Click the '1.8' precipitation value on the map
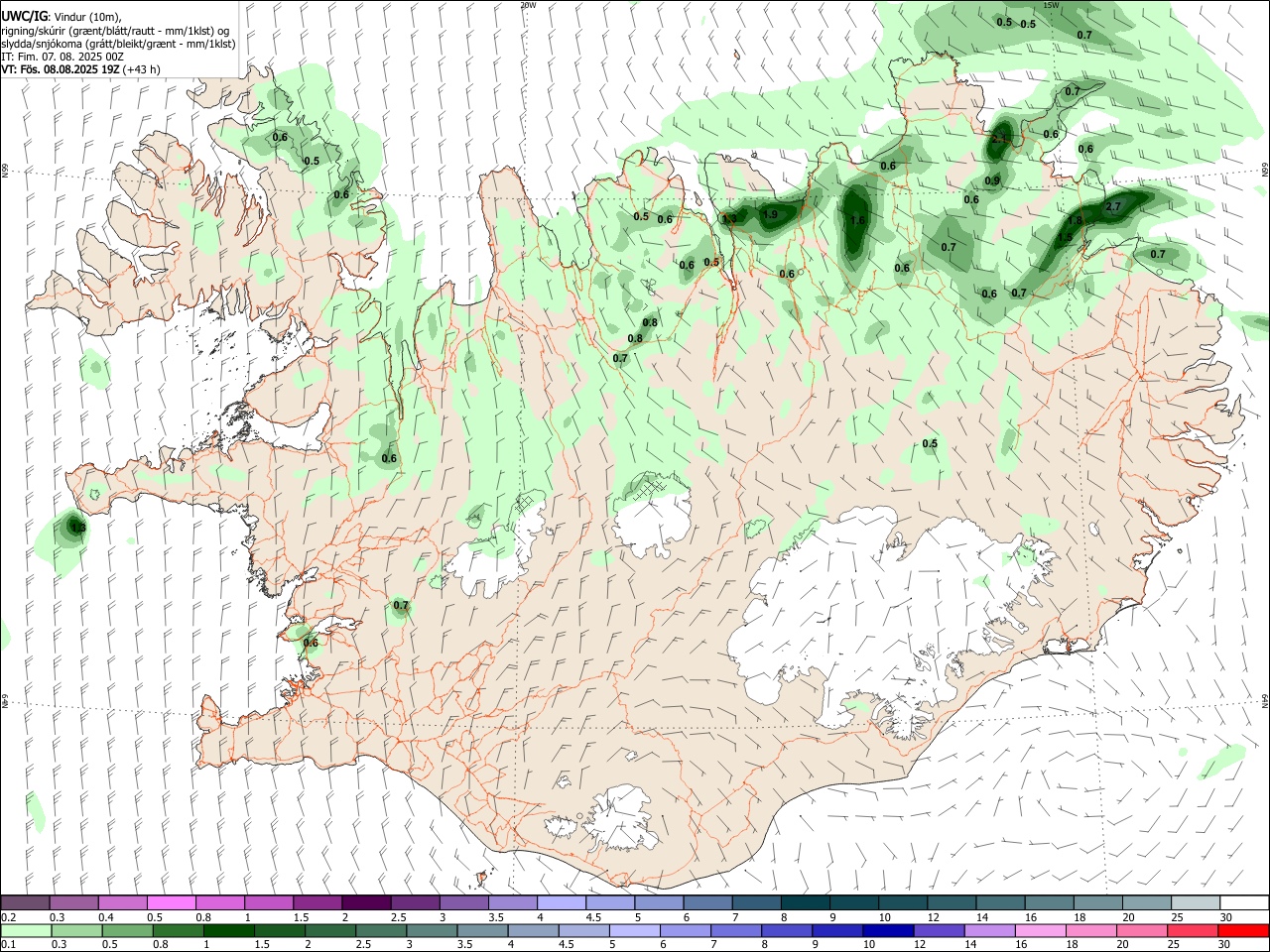 pyautogui.click(x=1076, y=220)
